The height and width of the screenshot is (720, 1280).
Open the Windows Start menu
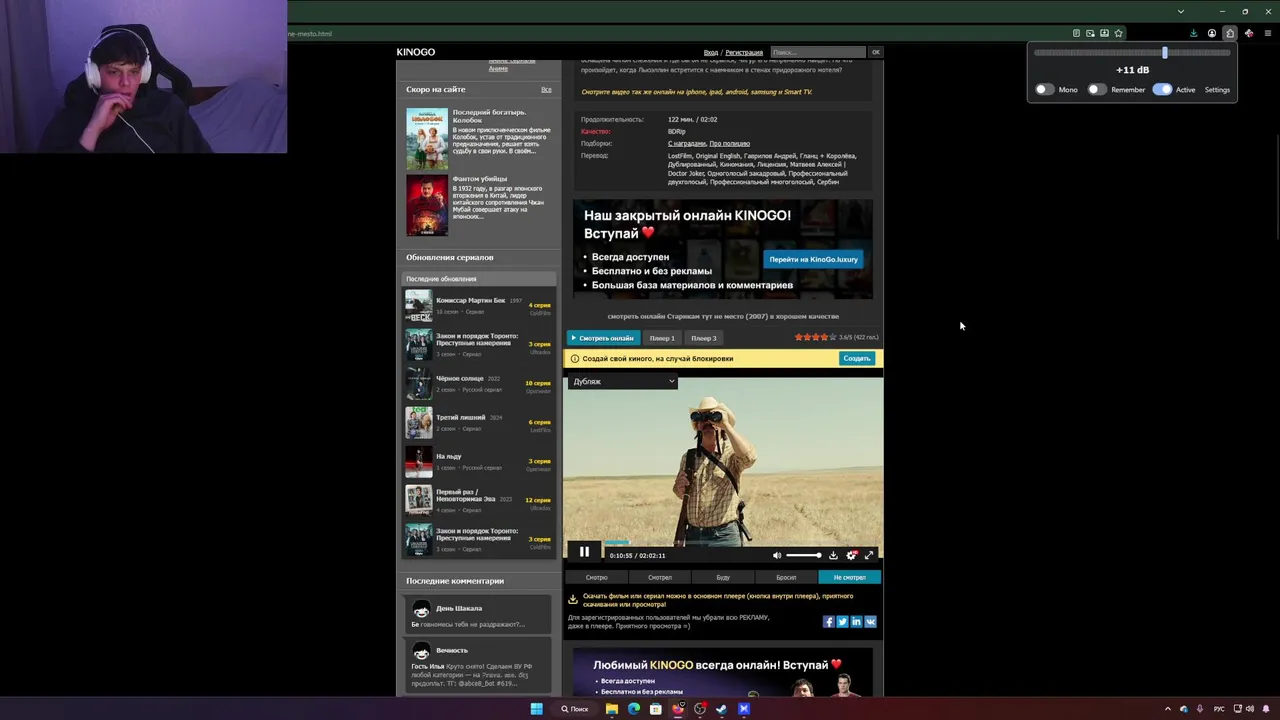tap(536, 709)
